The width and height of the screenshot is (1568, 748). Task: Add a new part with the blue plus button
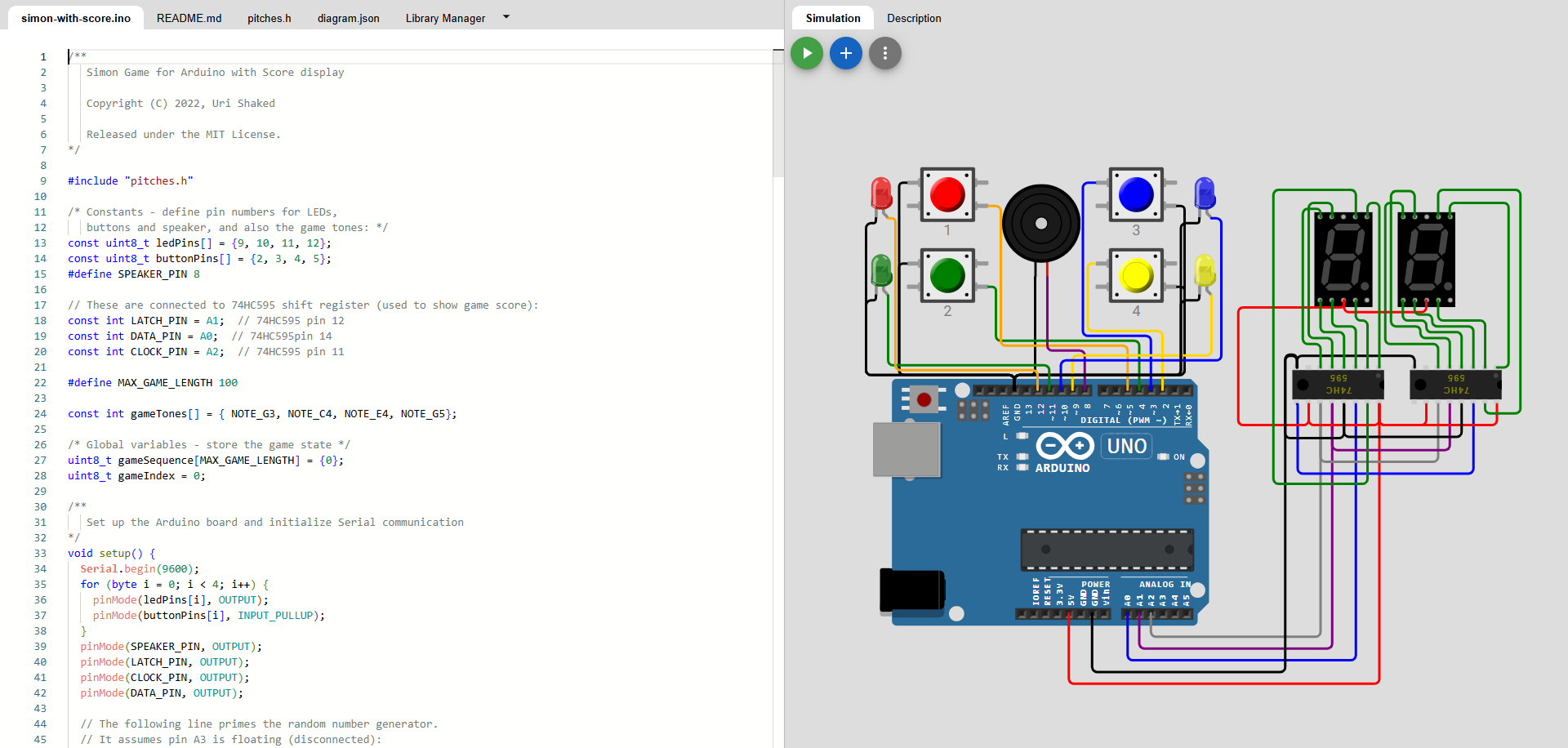point(845,54)
